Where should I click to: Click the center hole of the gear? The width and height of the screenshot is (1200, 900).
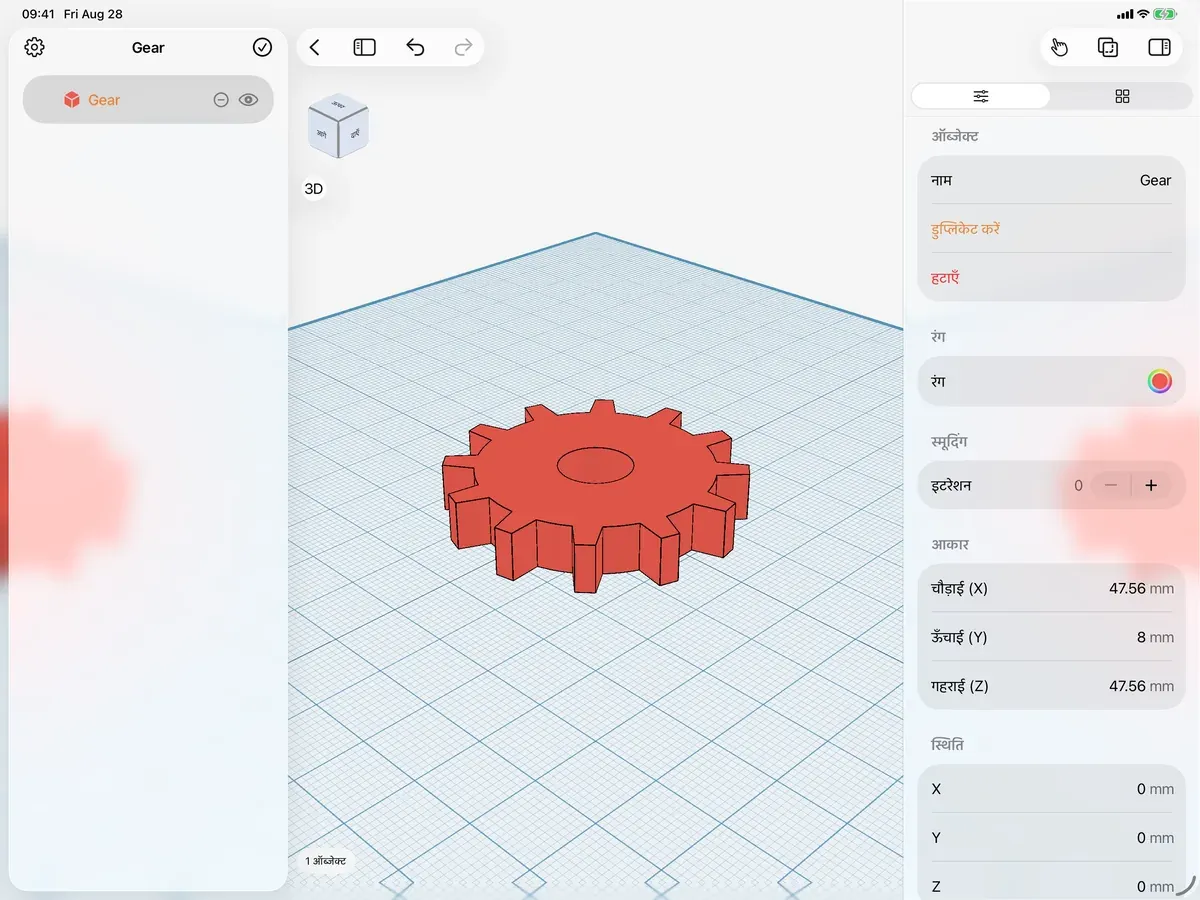596,465
